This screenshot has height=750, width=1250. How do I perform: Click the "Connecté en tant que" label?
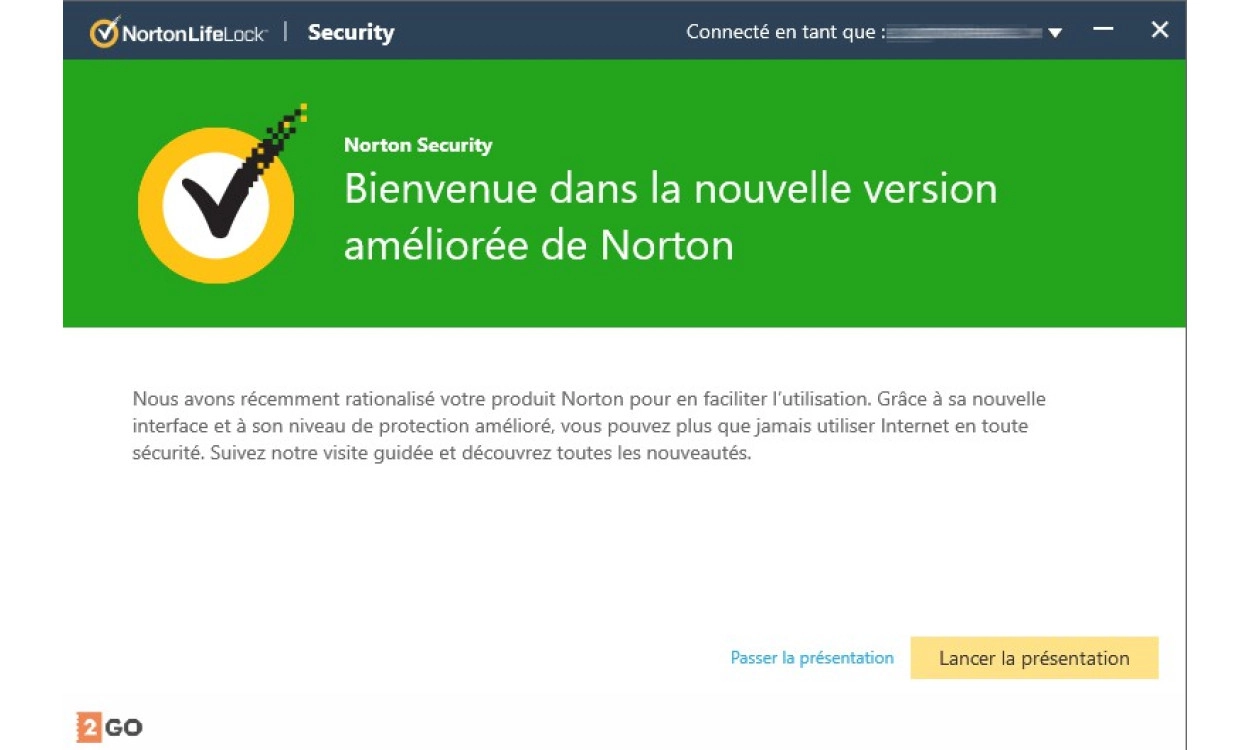pos(784,32)
